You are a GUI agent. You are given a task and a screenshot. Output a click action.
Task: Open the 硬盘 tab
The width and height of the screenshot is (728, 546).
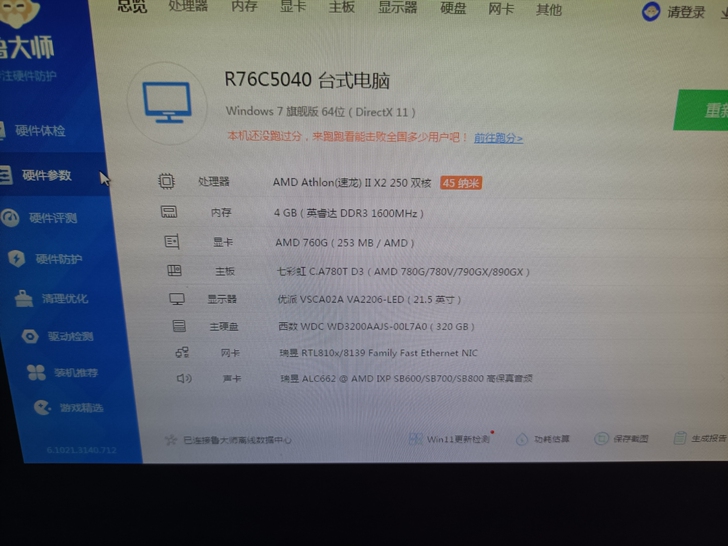point(453,9)
